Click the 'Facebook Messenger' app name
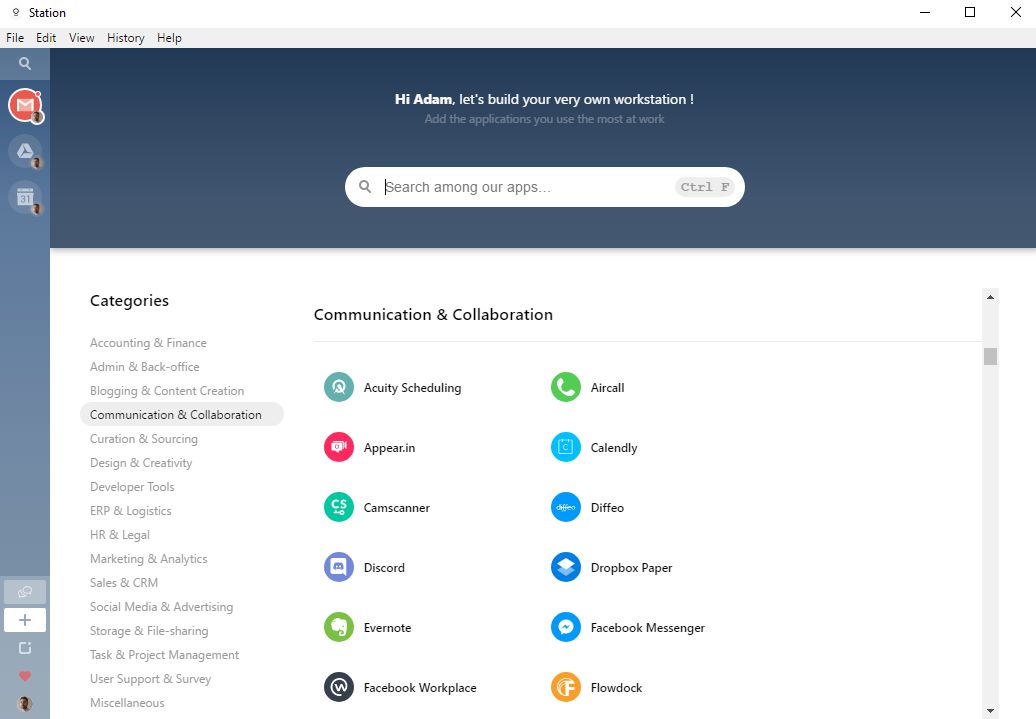This screenshot has width=1036, height=719. (648, 628)
